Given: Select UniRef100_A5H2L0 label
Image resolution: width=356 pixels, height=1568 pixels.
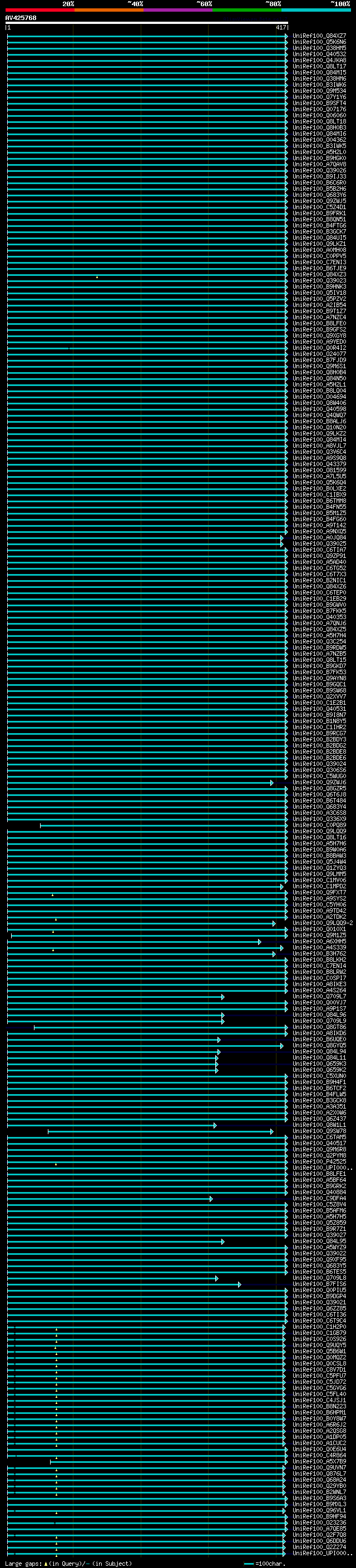Looking at the screenshot, I should click(319, 152).
